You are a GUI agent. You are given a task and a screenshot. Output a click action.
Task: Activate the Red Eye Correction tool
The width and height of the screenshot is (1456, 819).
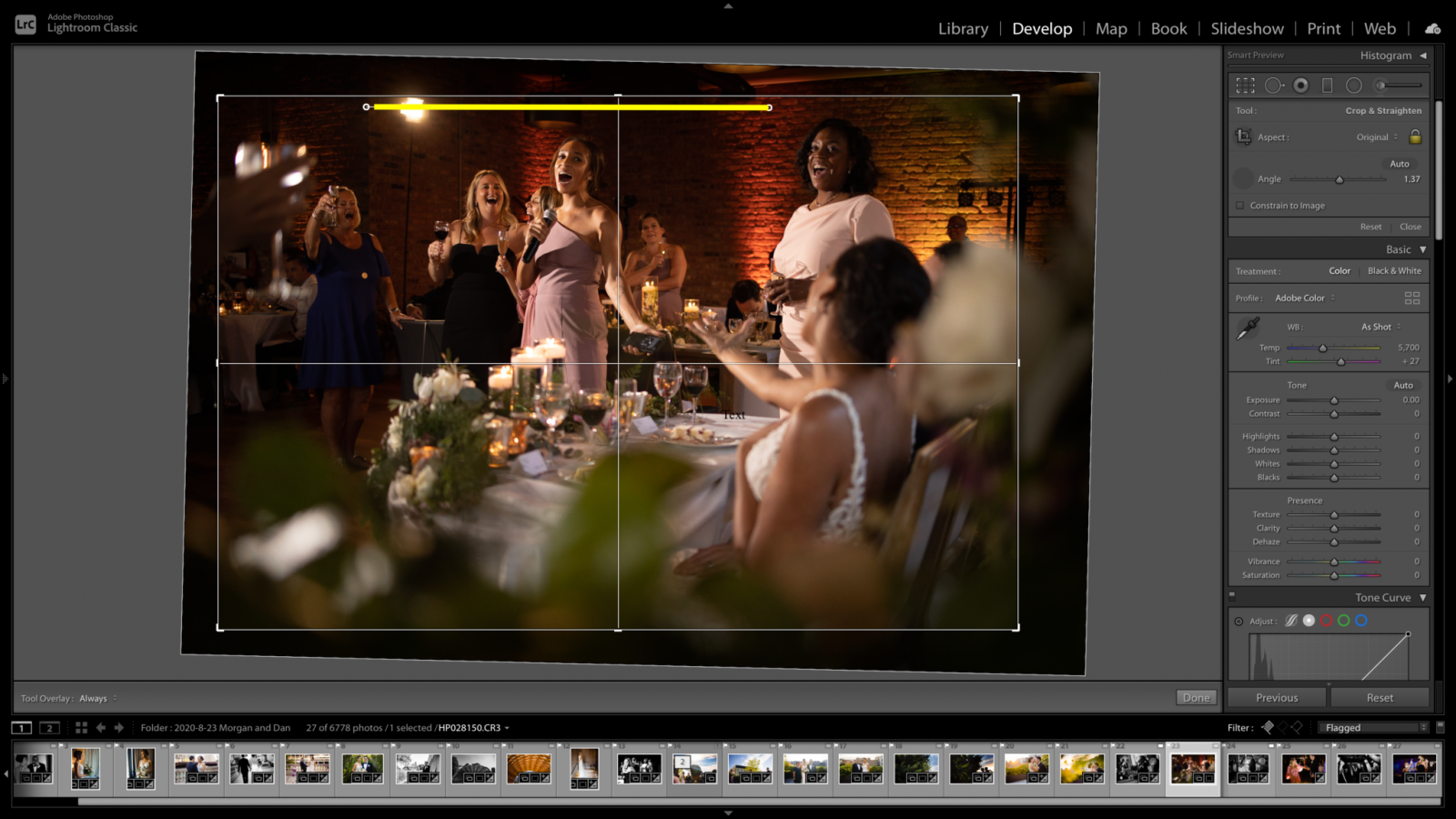click(1300, 85)
